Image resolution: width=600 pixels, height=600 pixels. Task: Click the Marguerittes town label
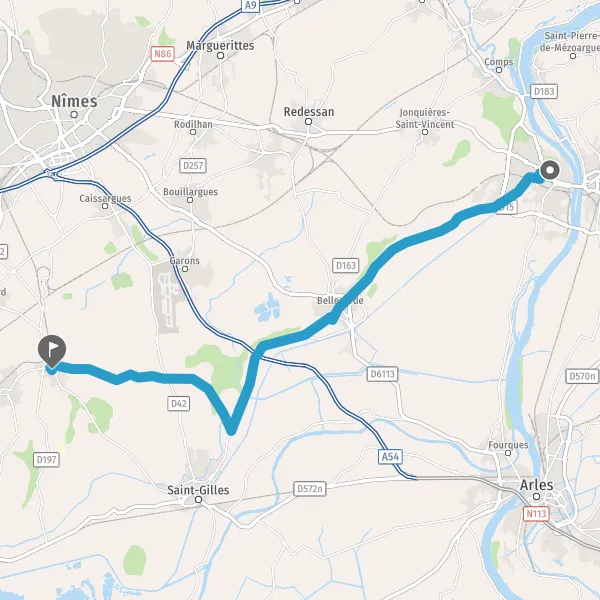point(220,46)
